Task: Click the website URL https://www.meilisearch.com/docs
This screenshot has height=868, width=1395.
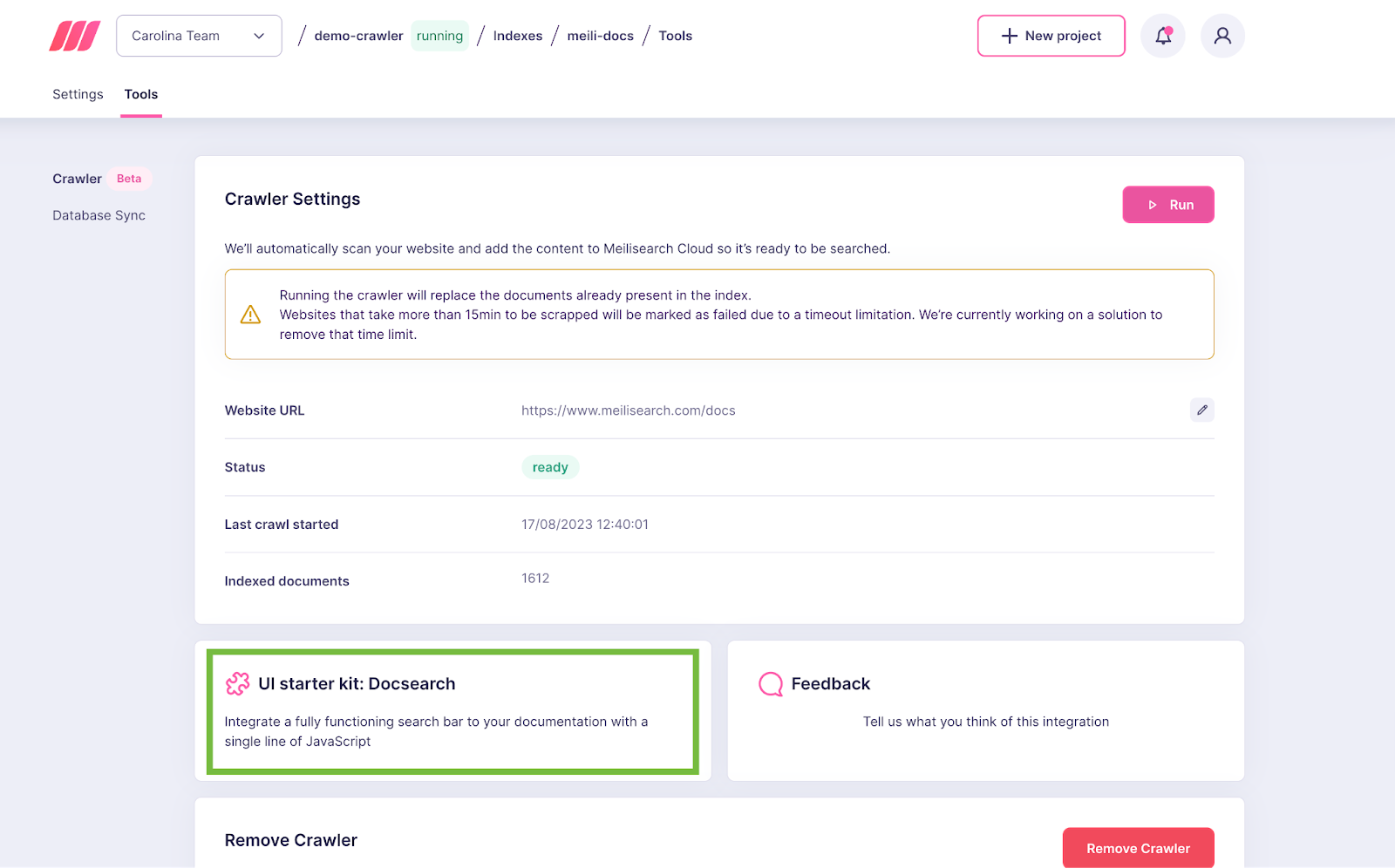Action: click(x=629, y=410)
